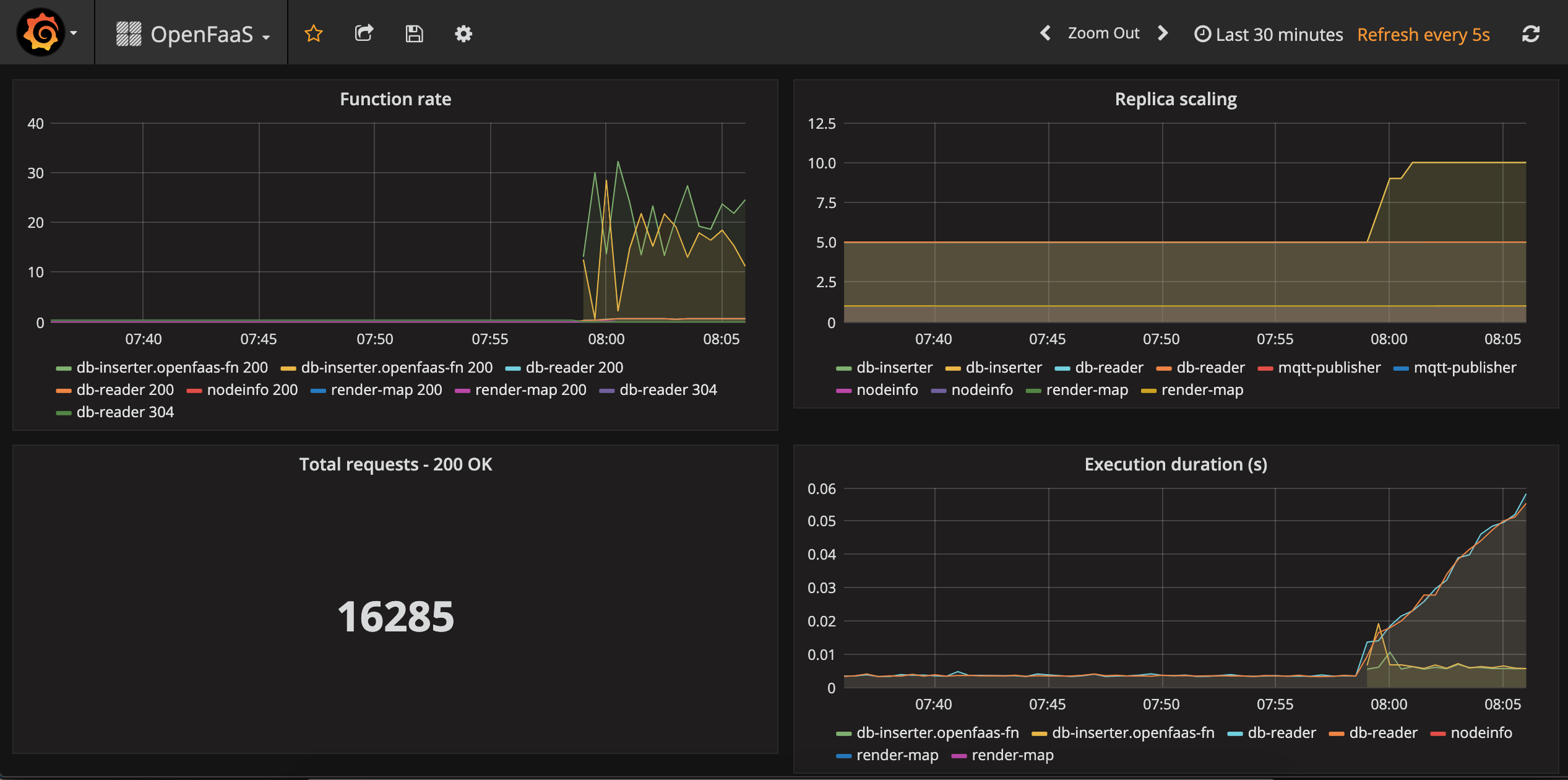Image resolution: width=1568 pixels, height=780 pixels.
Task: Expand the caret next to Grafana logo
Action: coord(74,33)
